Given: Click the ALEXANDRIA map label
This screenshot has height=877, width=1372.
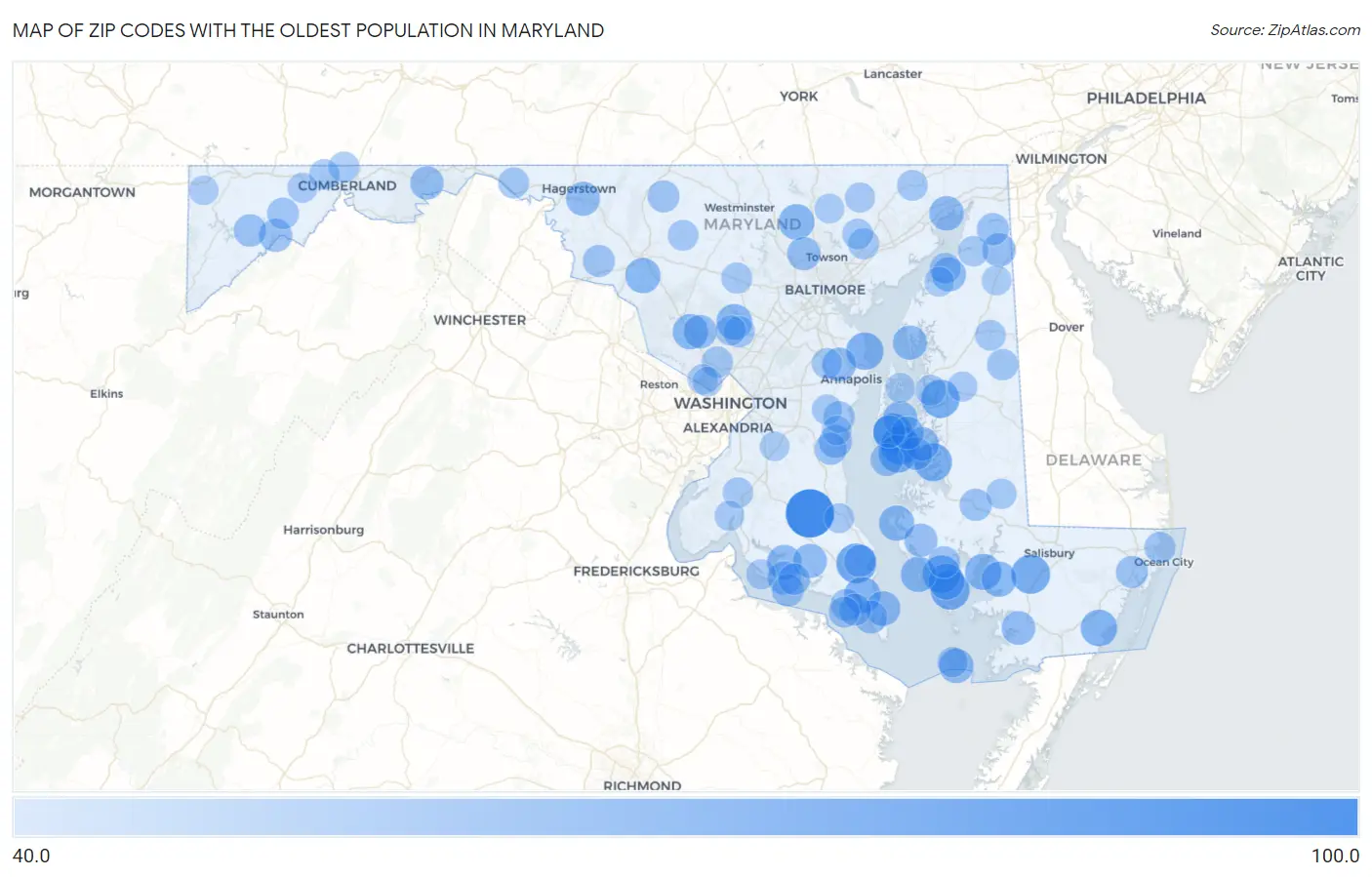Looking at the screenshot, I should tap(728, 427).
